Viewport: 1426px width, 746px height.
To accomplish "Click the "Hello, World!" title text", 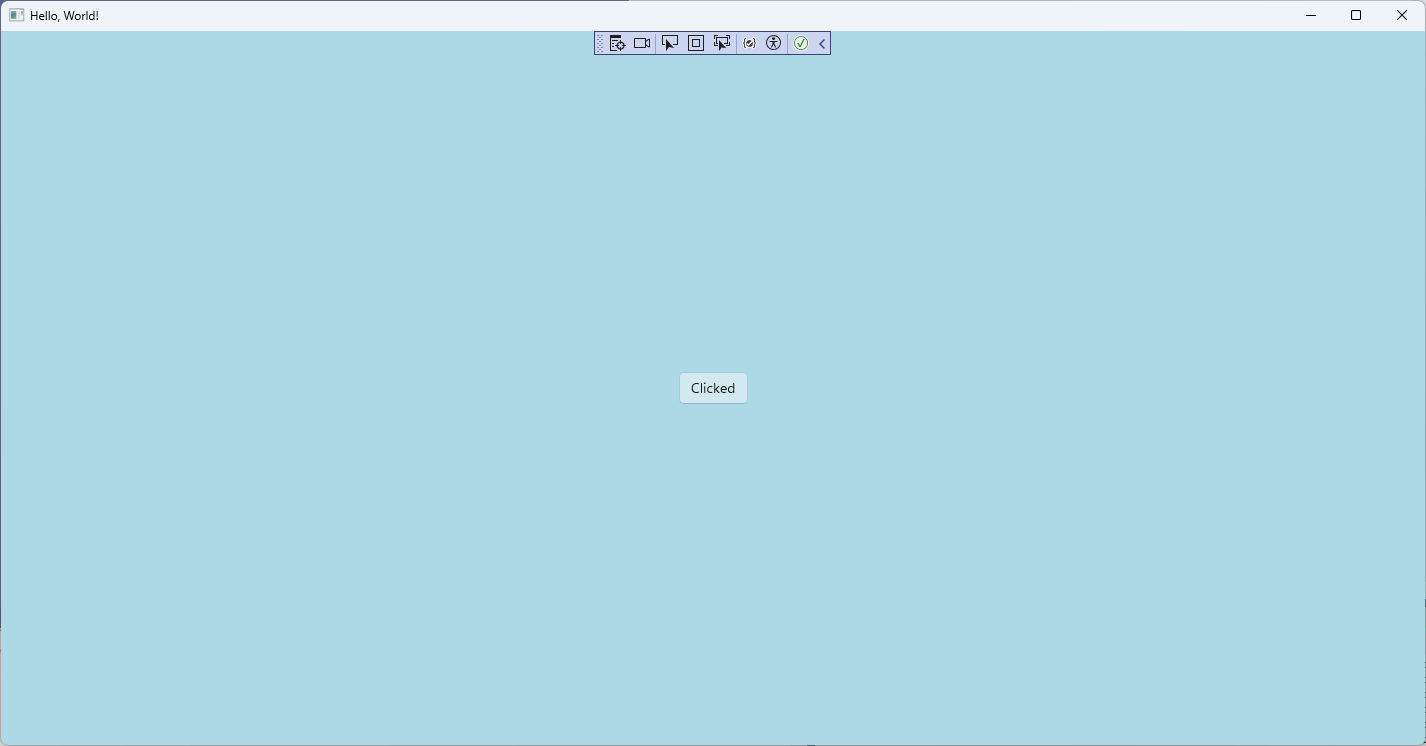I will [x=64, y=16].
